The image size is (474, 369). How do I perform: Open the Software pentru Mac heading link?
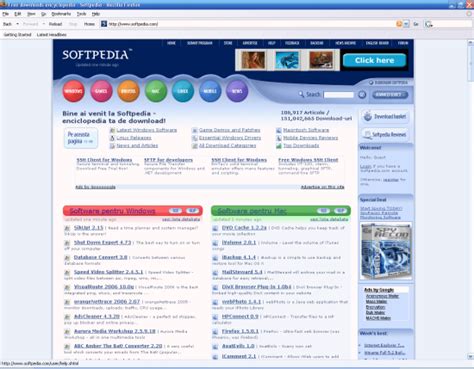coord(252,211)
